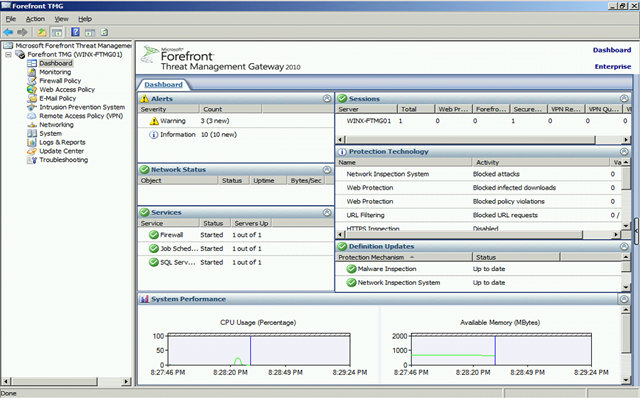Open the Intrusion Prevention System node
The height and width of the screenshot is (398, 640).
82,107
